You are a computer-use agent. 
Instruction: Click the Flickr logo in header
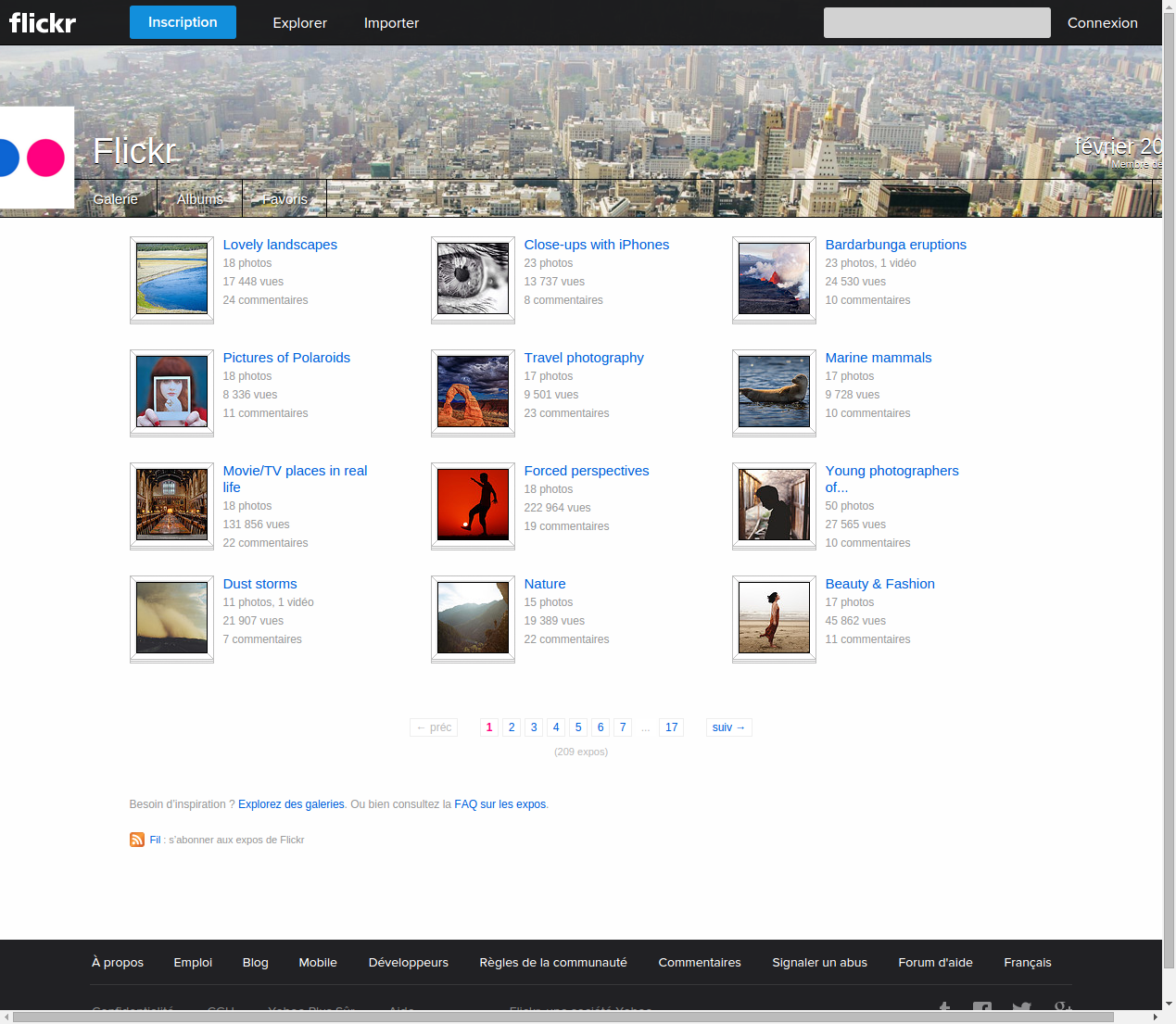43,22
